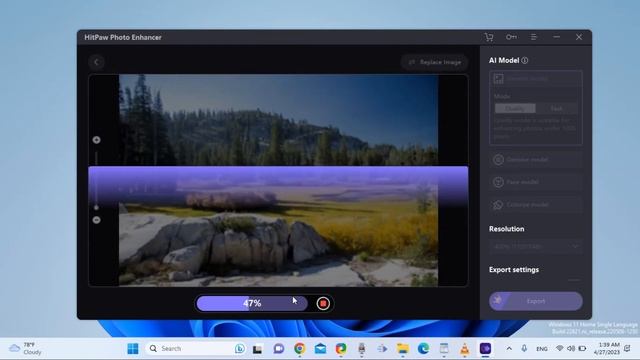Zoom in with the plus icon
The height and width of the screenshot is (360, 640).
pyautogui.click(x=96, y=140)
